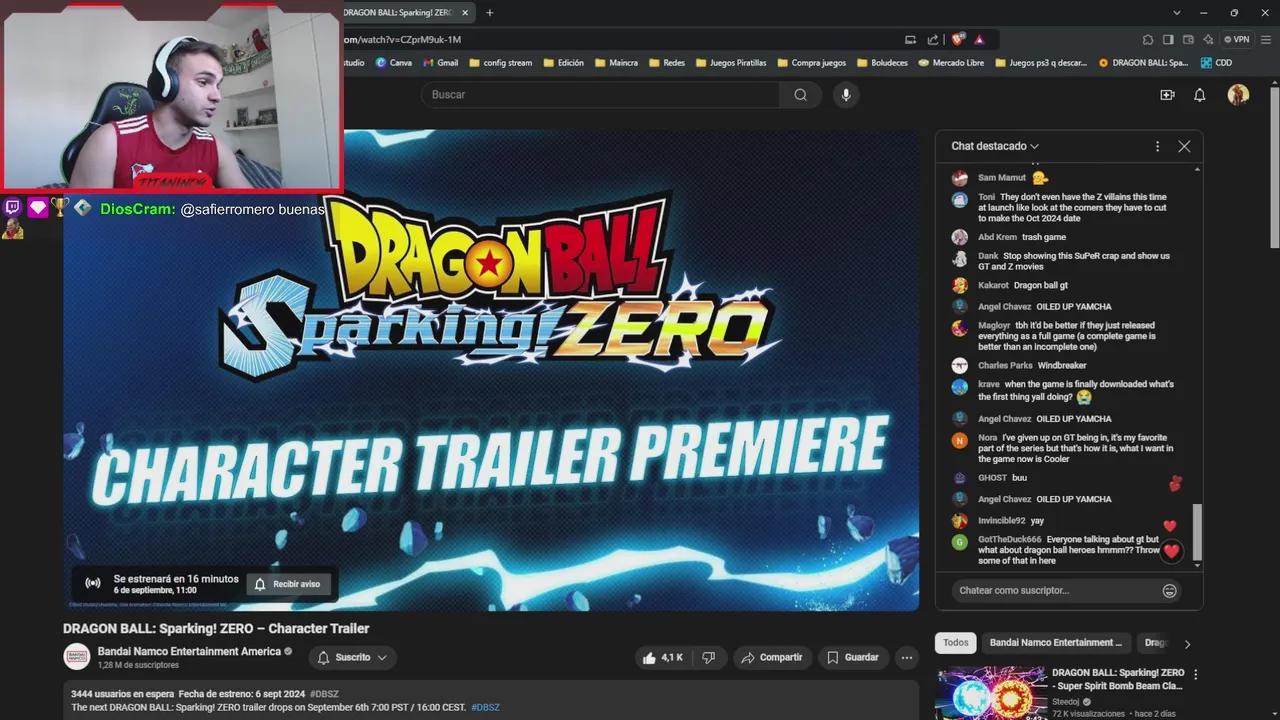The height and width of the screenshot is (720, 1280).
Task: Open the Canva bookmark
Action: [x=393, y=63]
